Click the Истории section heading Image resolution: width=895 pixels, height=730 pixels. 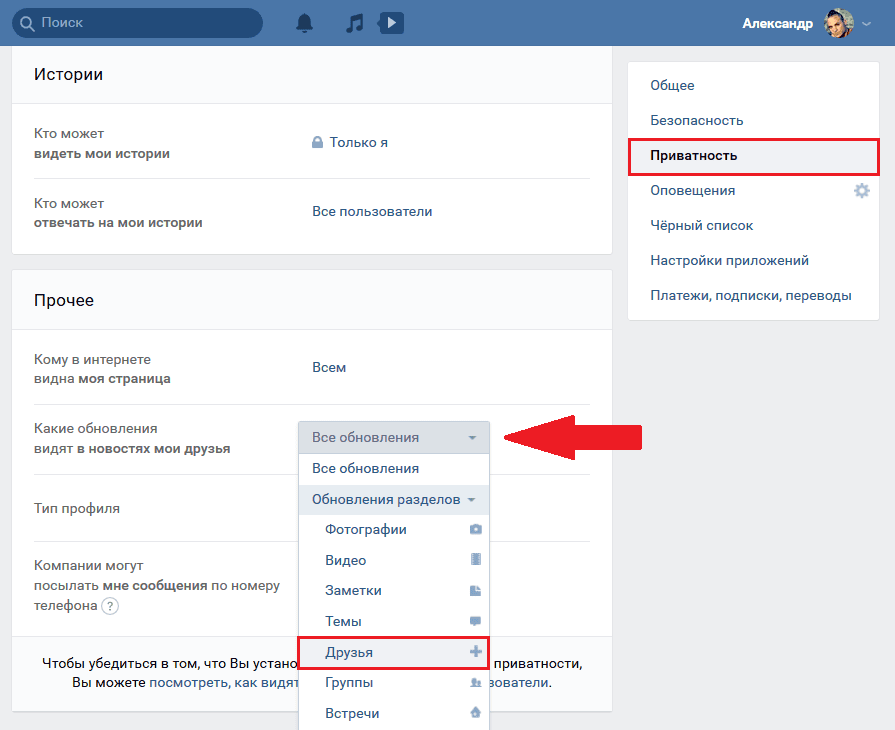pyautogui.click(x=68, y=75)
